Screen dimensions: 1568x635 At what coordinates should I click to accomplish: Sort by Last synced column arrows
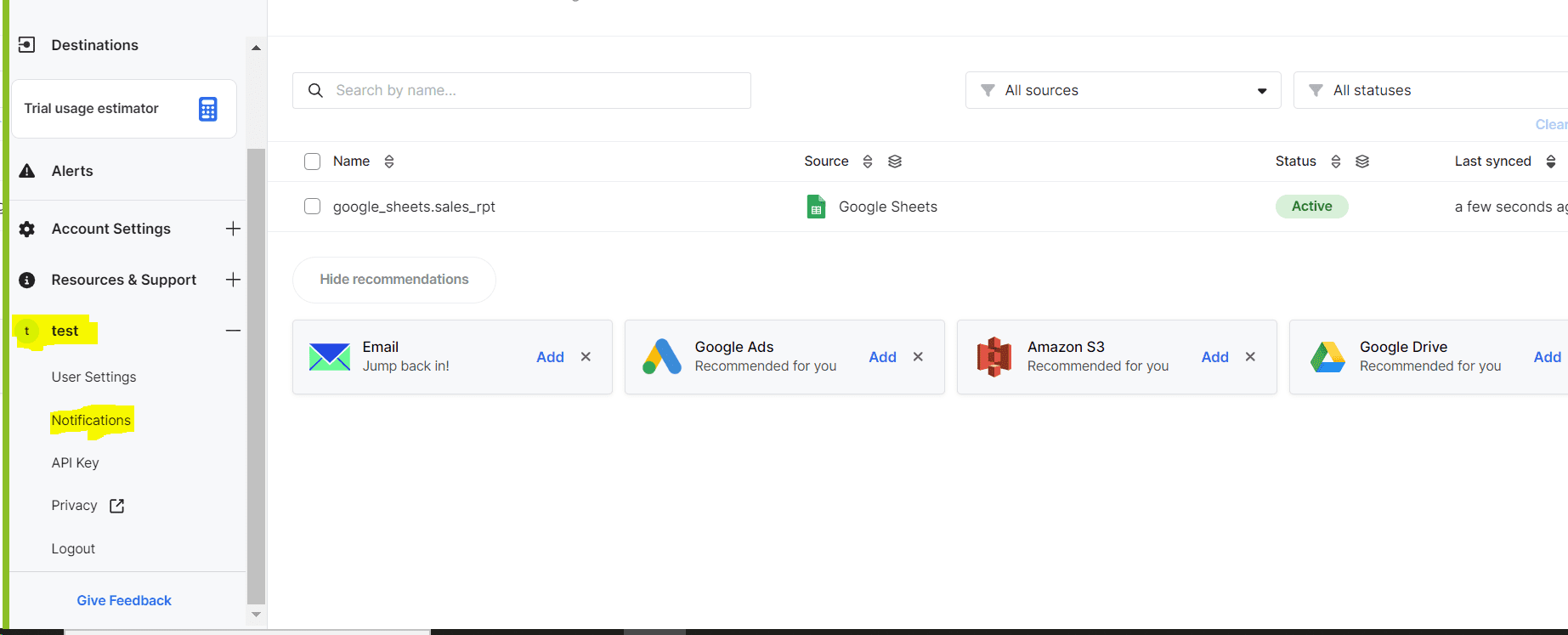point(1551,162)
